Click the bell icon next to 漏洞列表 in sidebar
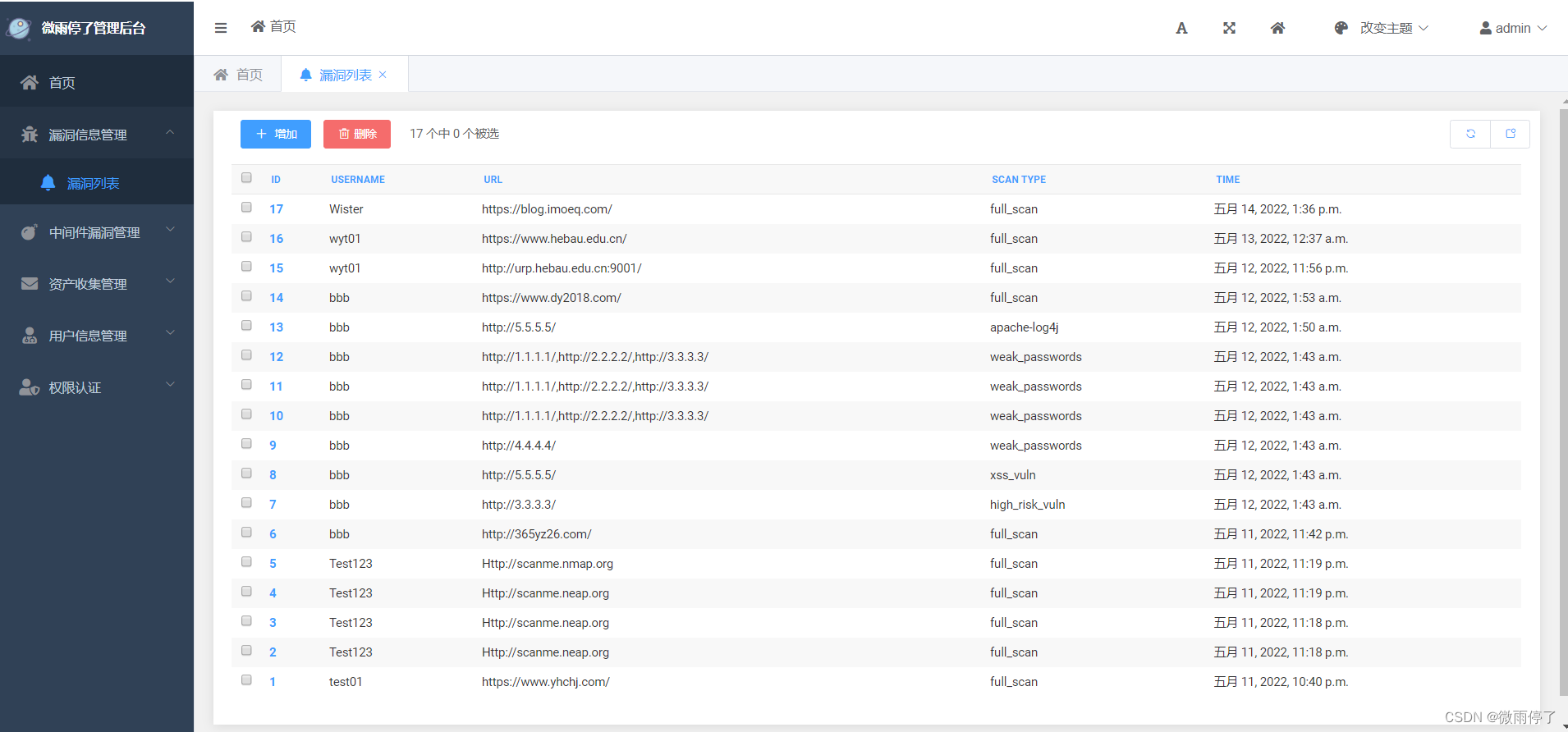The height and width of the screenshot is (732, 1568). 48,182
